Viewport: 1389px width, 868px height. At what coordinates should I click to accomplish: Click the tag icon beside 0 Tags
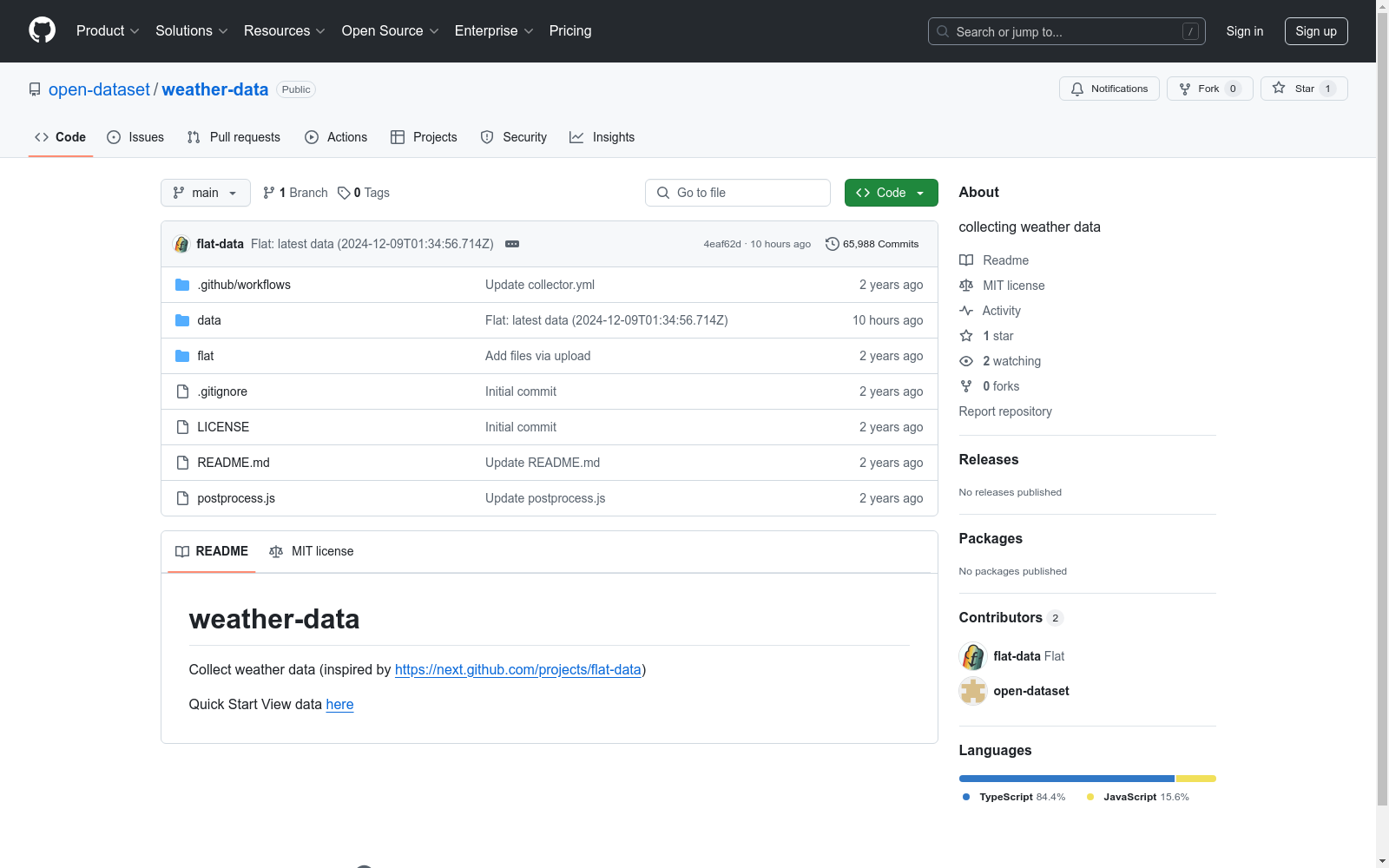tap(344, 193)
